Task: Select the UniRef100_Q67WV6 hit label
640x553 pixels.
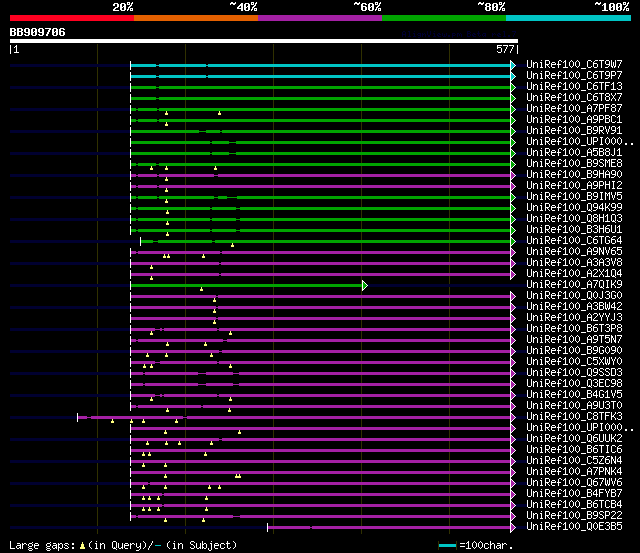Action: point(574,483)
